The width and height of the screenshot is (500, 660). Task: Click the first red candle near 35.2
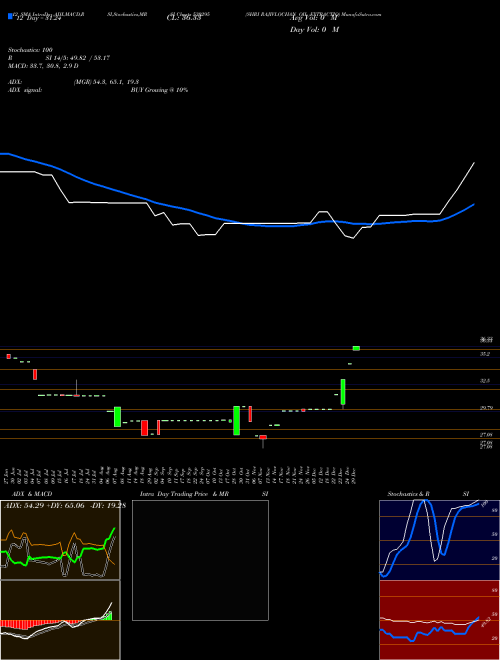[8, 357]
